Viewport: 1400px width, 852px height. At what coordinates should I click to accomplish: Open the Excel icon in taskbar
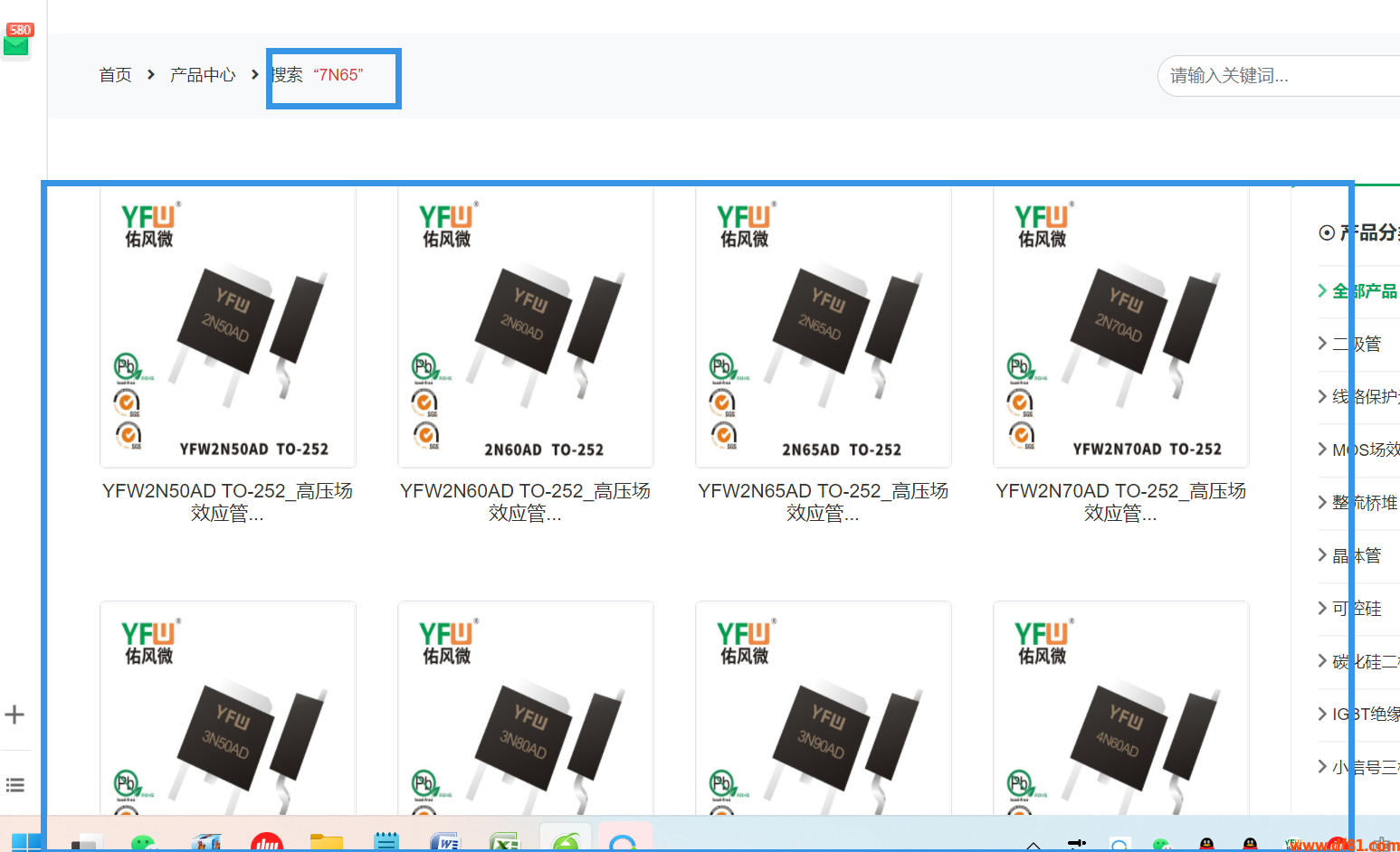[504, 842]
